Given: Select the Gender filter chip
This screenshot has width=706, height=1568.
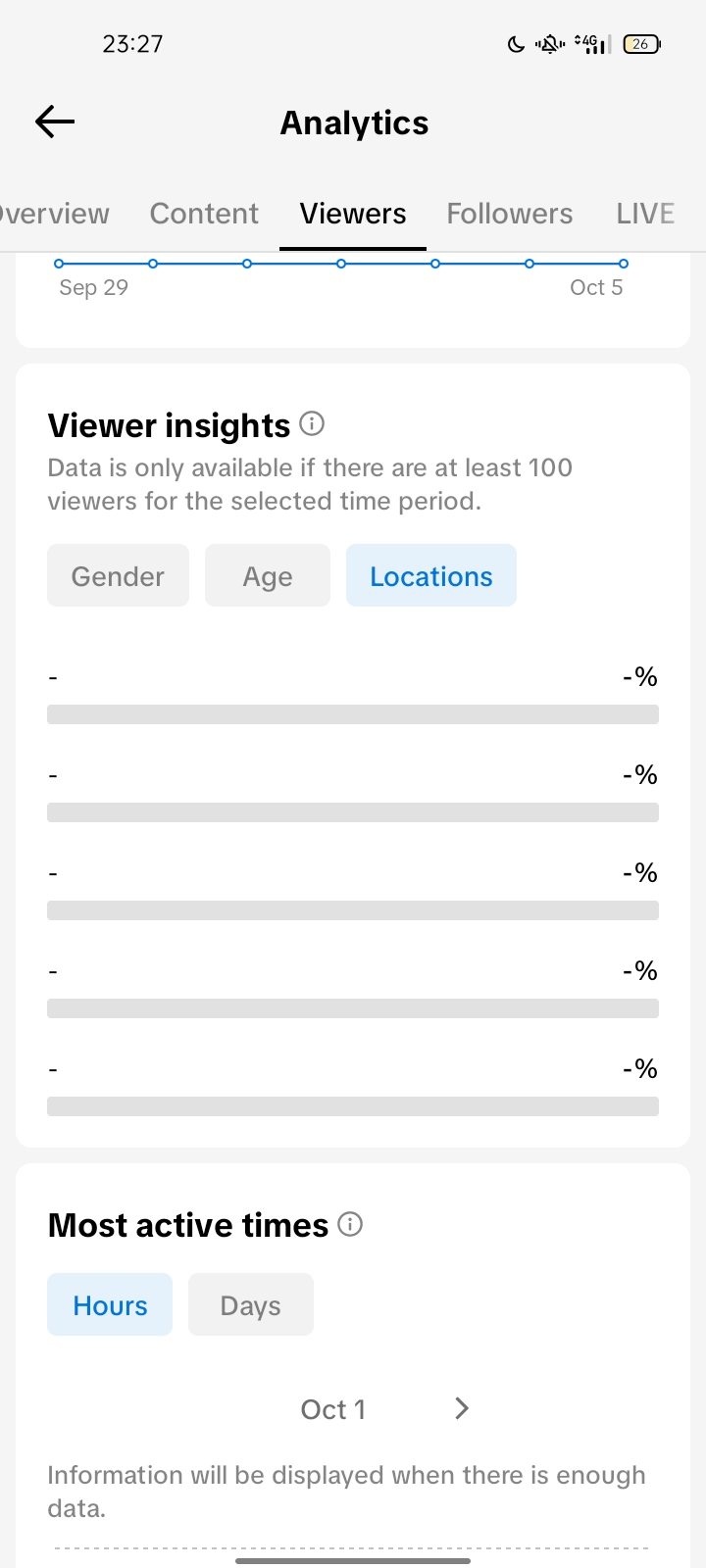Looking at the screenshot, I should click(118, 575).
